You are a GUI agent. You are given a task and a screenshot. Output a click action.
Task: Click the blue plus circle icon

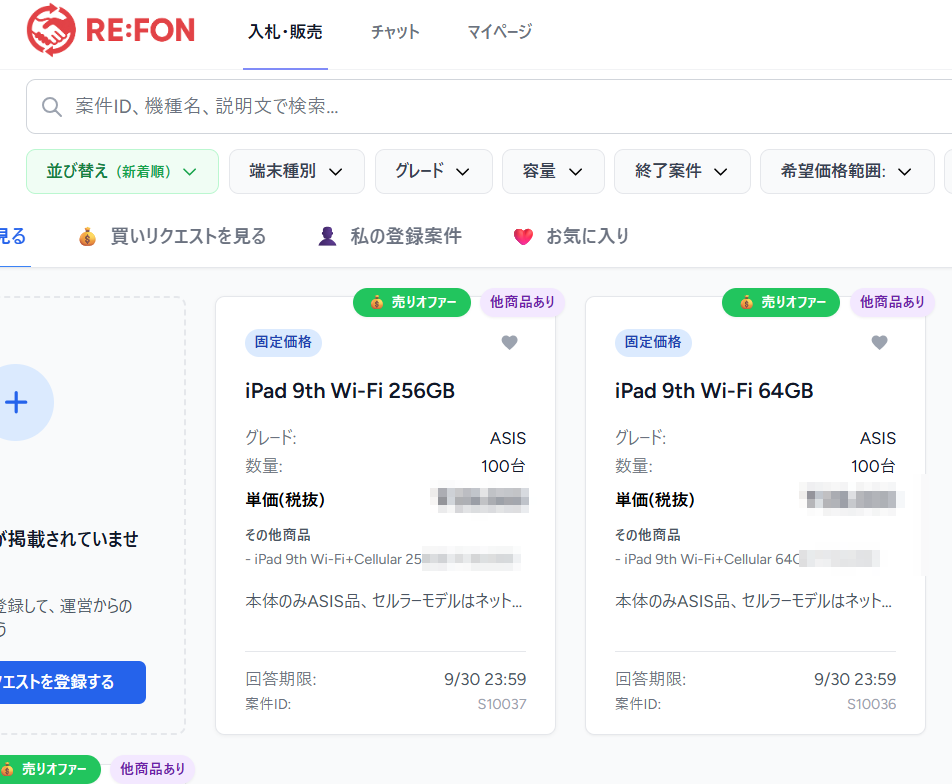tap(16, 402)
